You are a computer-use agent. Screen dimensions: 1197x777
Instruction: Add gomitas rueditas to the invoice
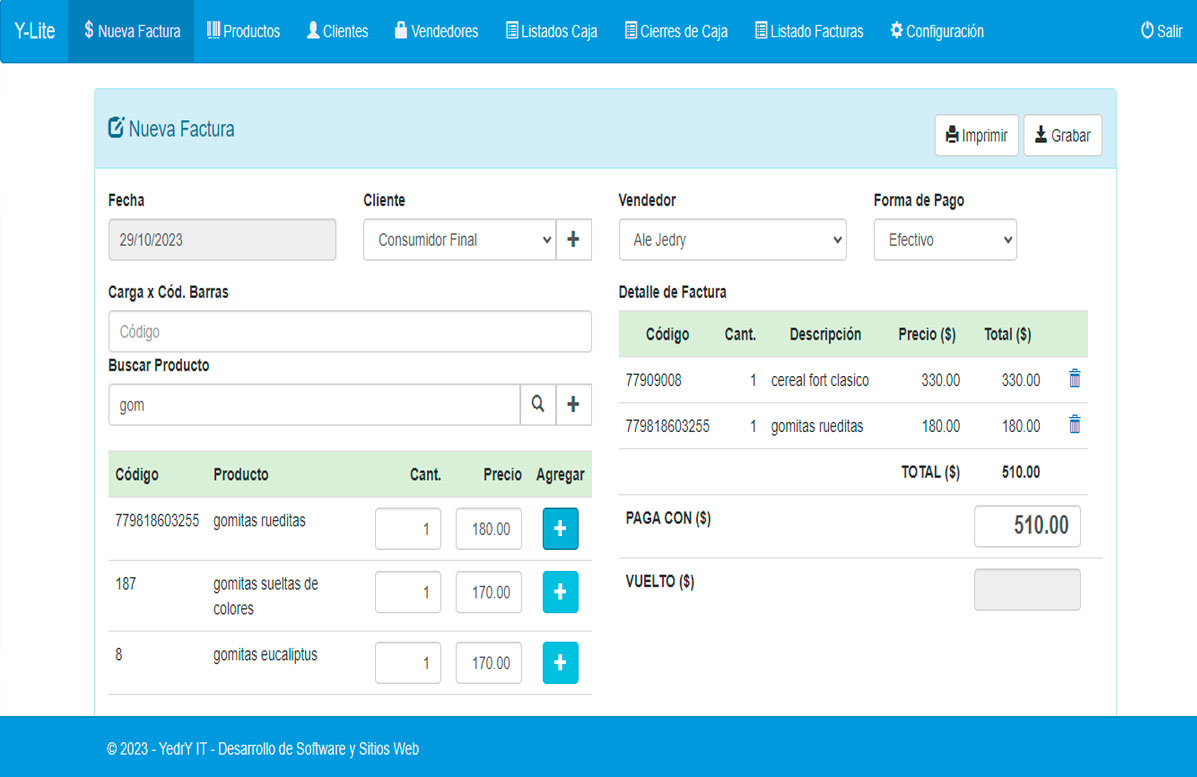click(560, 529)
